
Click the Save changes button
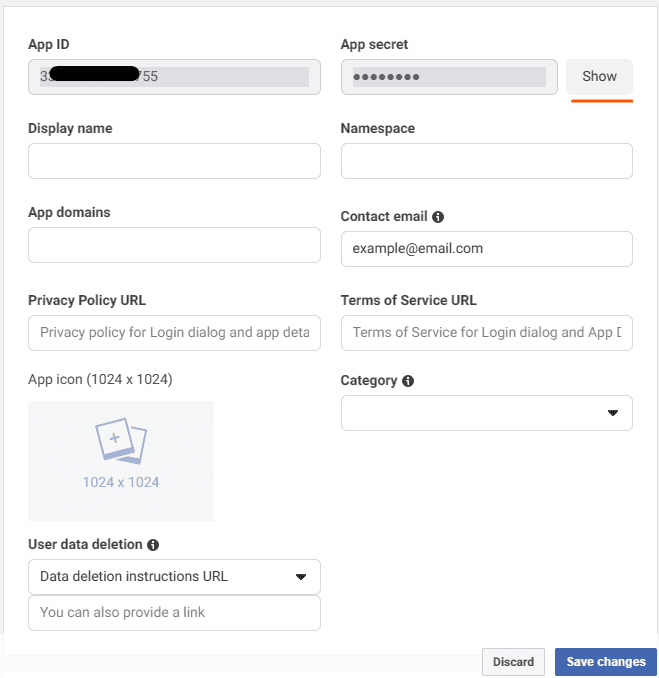point(606,662)
